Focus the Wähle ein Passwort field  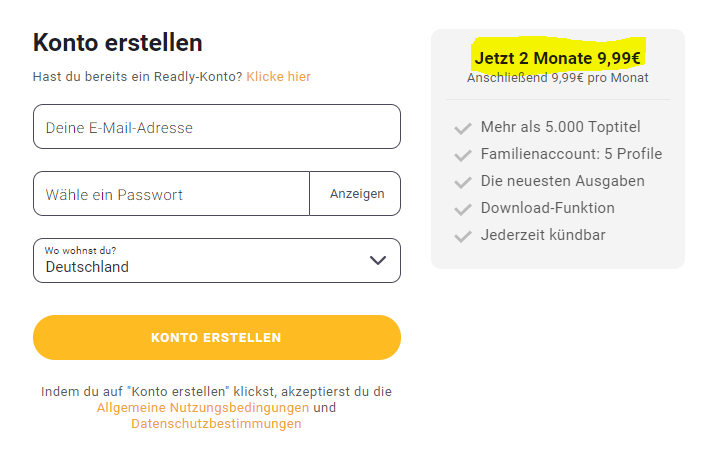point(171,194)
